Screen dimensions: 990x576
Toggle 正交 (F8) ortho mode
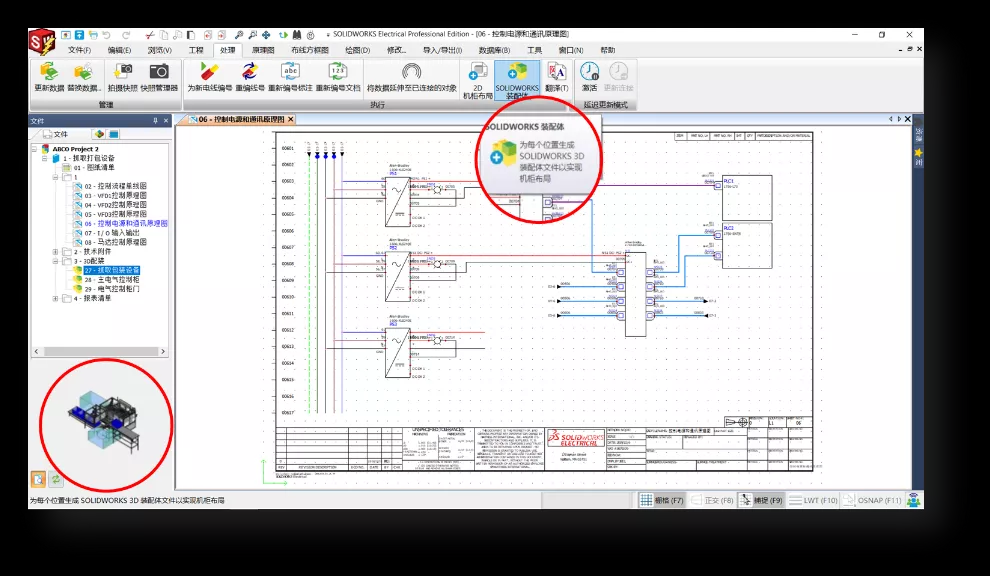712,500
